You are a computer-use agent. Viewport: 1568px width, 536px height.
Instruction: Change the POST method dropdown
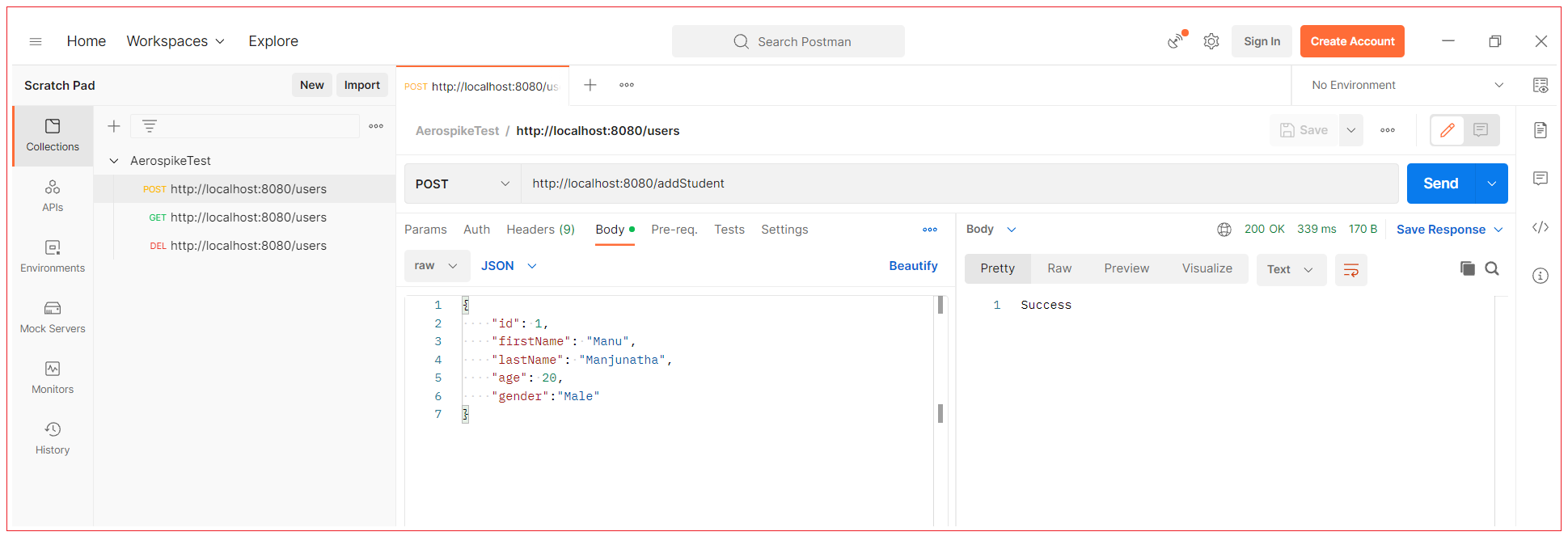point(463,184)
